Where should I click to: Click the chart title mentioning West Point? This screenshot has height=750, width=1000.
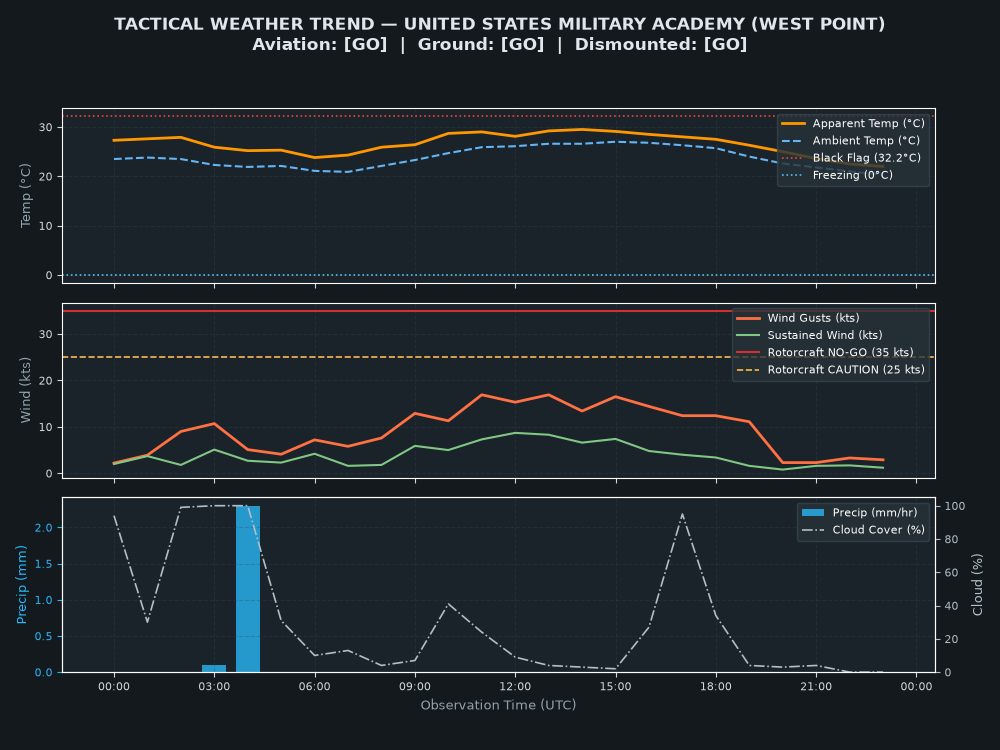click(499, 24)
